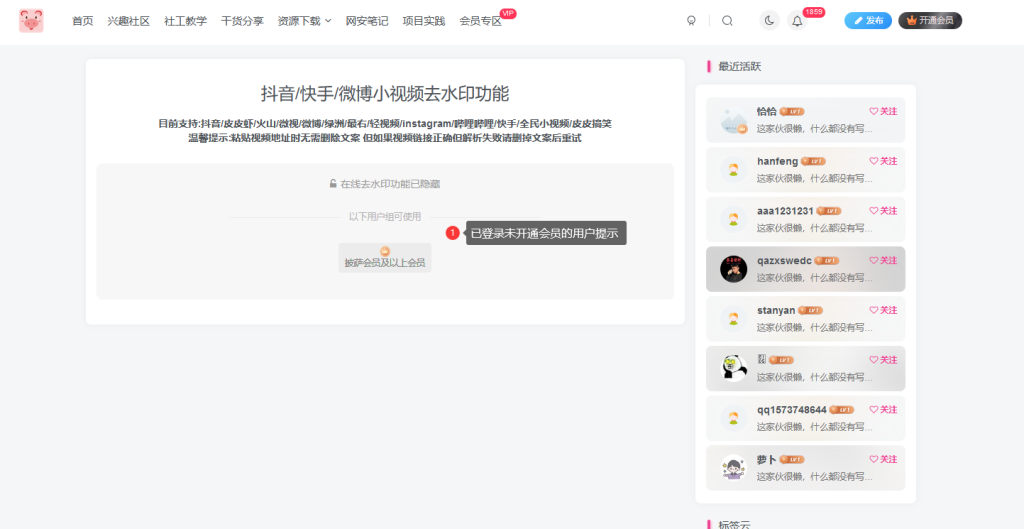The width and height of the screenshot is (1024, 529).
Task: Click username stanyan
Action: point(776,310)
